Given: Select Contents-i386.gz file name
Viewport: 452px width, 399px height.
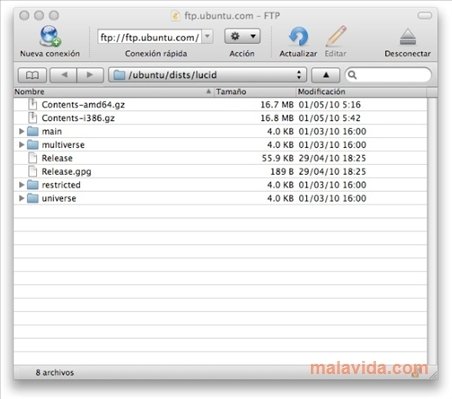Looking at the screenshot, I should click(x=78, y=118).
